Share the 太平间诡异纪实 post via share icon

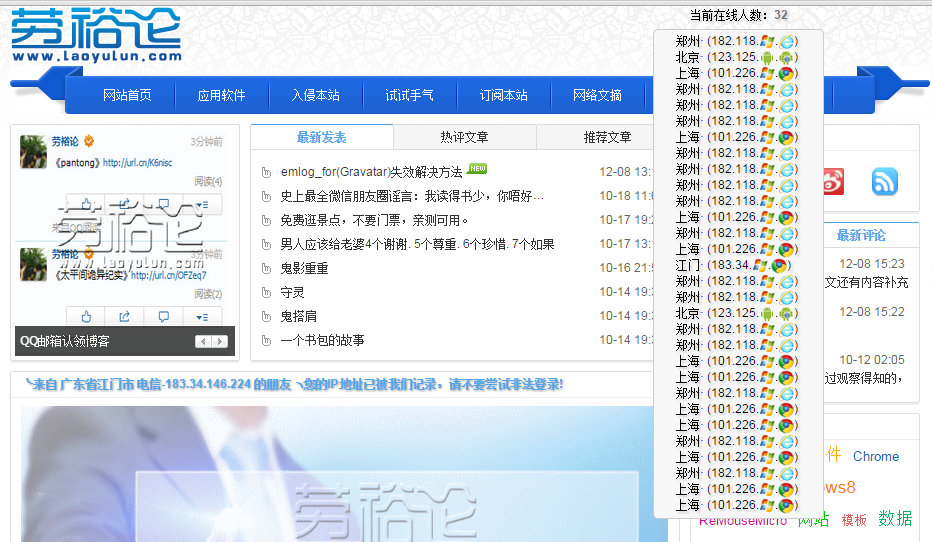pos(125,316)
